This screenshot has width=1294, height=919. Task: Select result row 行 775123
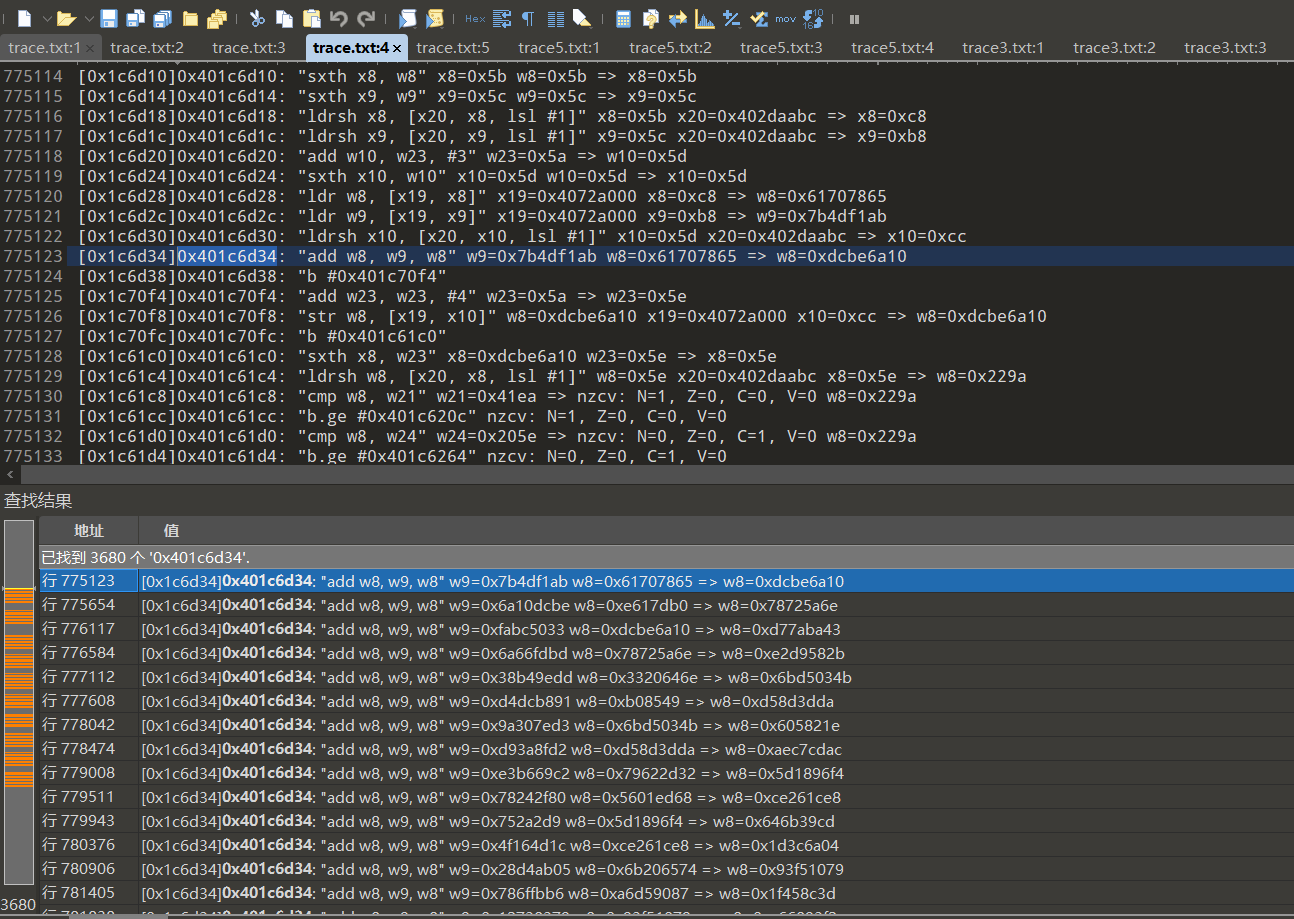tap(666, 581)
